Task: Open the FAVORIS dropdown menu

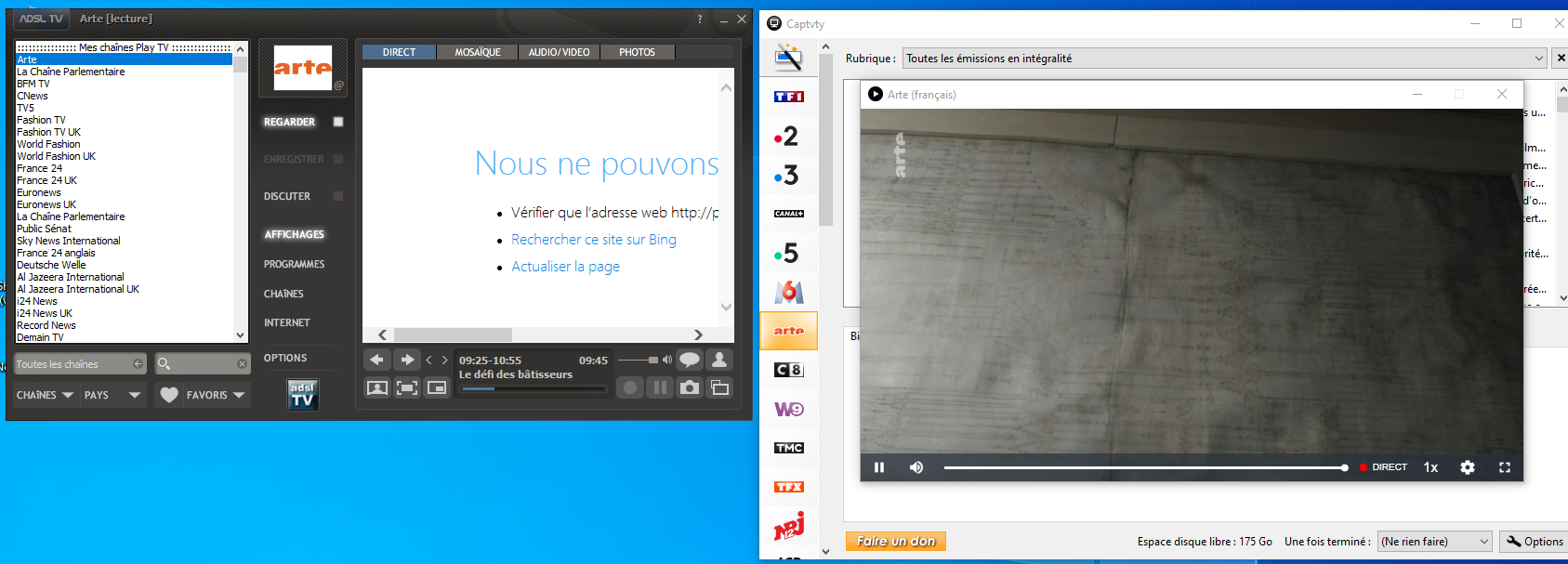Action: (204, 395)
